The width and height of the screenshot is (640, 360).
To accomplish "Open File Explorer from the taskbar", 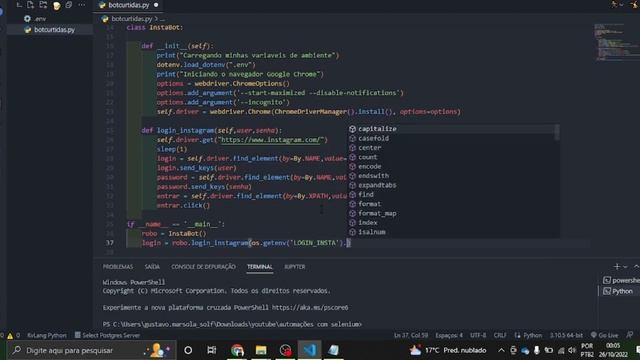I will pyautogui.click(x=261, y=350).
